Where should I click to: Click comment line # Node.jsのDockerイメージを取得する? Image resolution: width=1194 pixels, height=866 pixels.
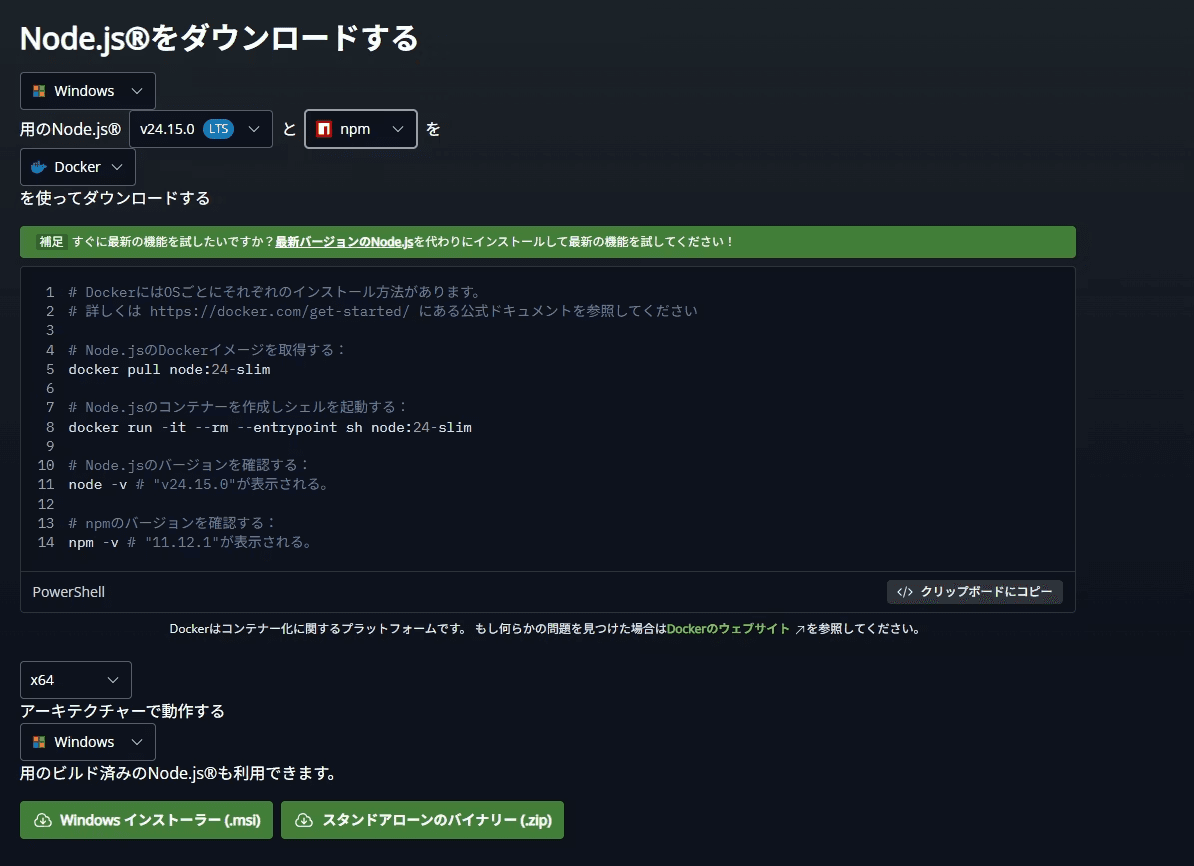click(x=207, y=350)
